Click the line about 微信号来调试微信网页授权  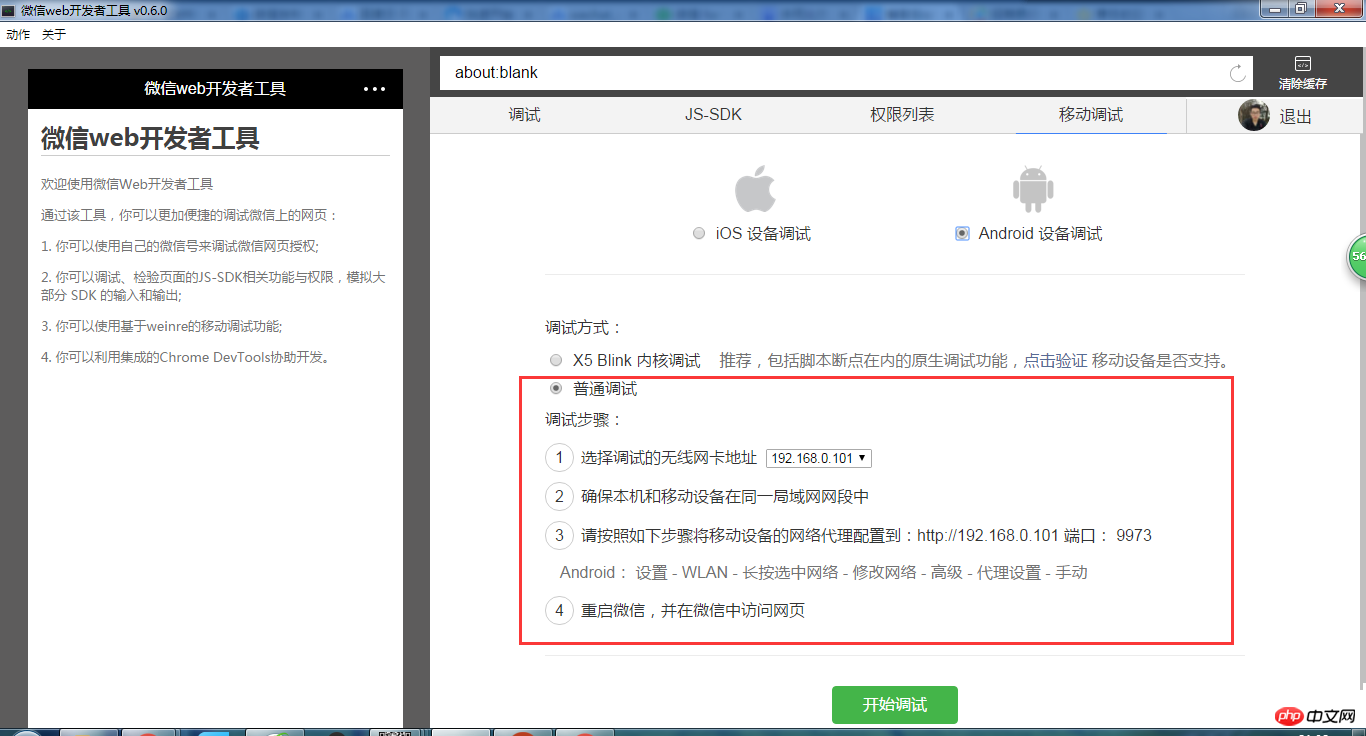(x=180, y=246)
